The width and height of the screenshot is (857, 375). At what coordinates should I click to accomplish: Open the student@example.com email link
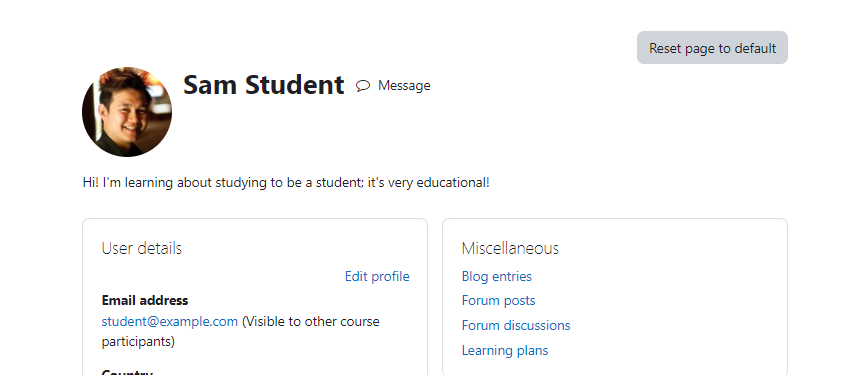(x=169, y=321)
